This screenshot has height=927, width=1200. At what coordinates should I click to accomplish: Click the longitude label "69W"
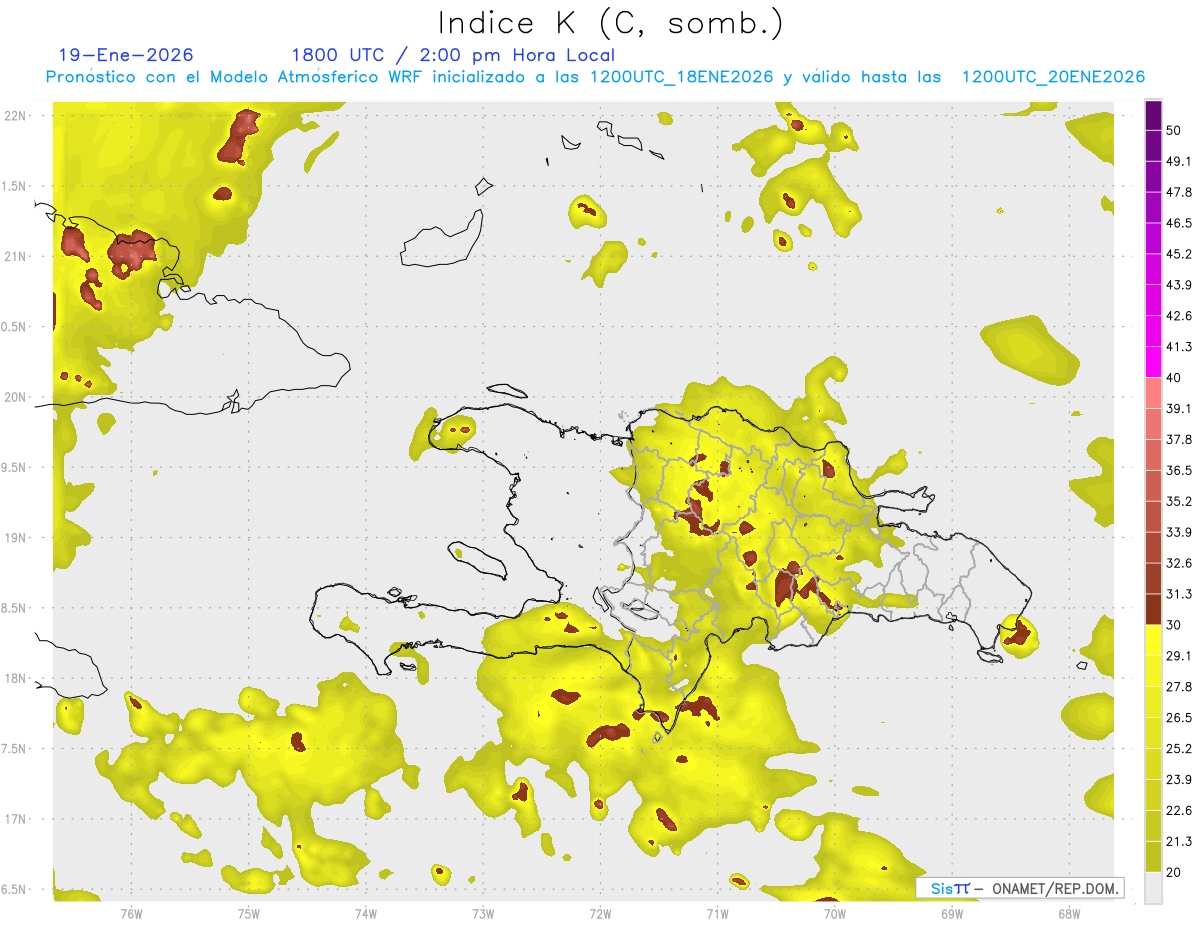pos(952,913)
